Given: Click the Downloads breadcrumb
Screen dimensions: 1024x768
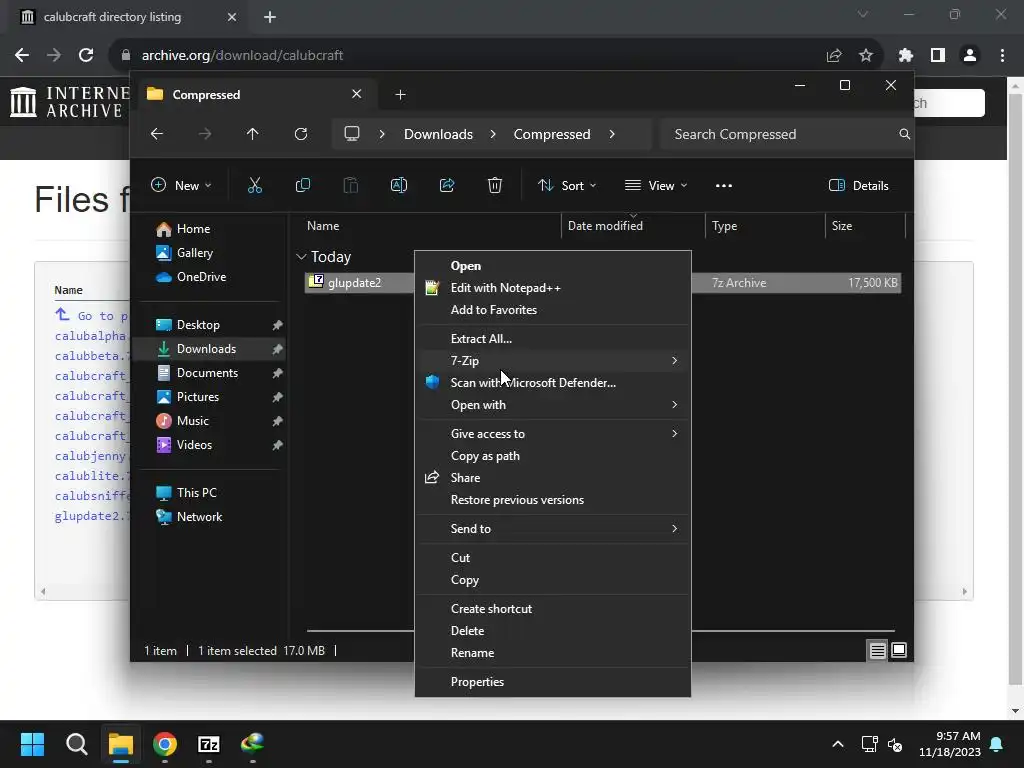Looking at the screenshot, I should click(438, 134).
